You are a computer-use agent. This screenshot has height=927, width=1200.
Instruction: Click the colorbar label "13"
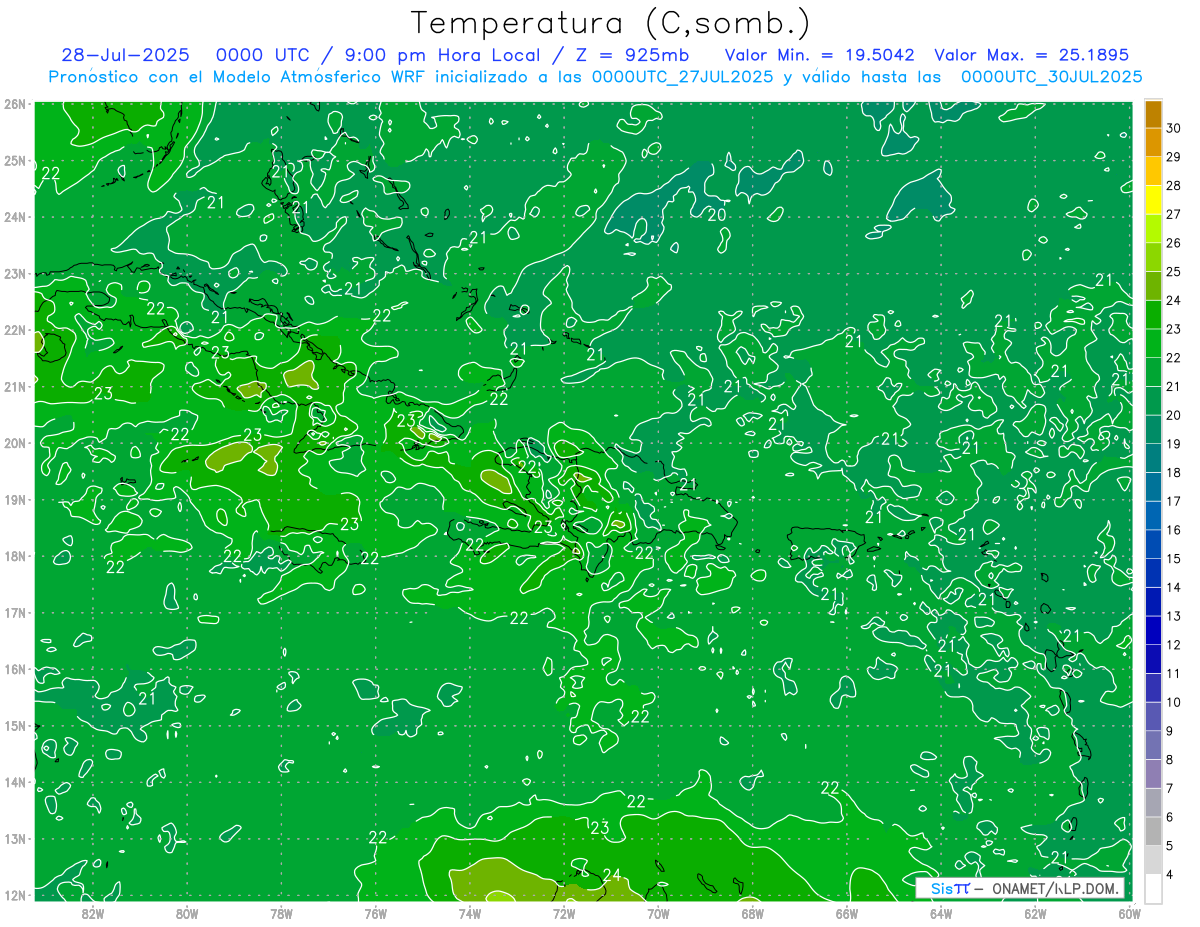[x=1174, y=616]
